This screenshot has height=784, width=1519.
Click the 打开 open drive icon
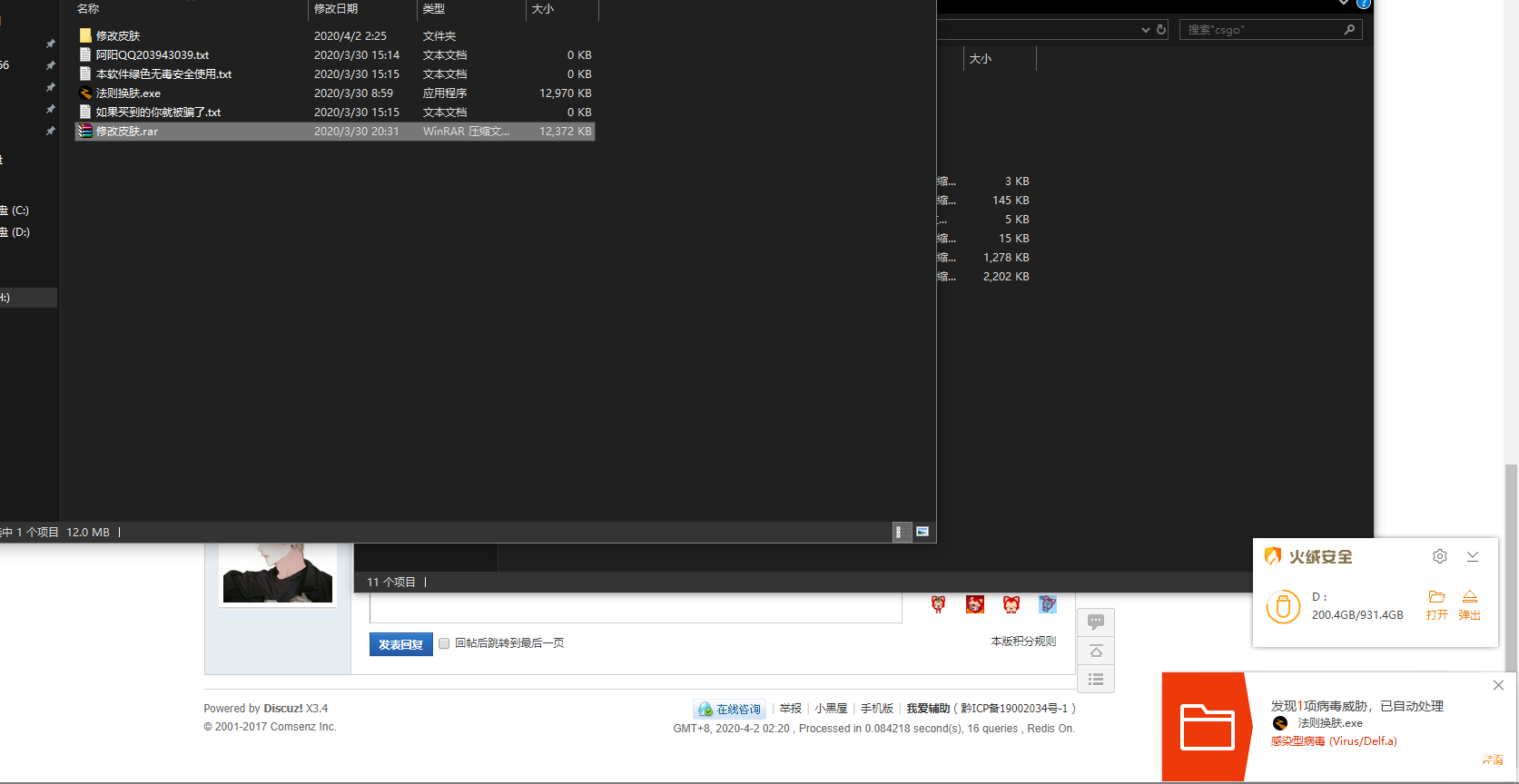pyautogui.click(x=1436, y=604)
